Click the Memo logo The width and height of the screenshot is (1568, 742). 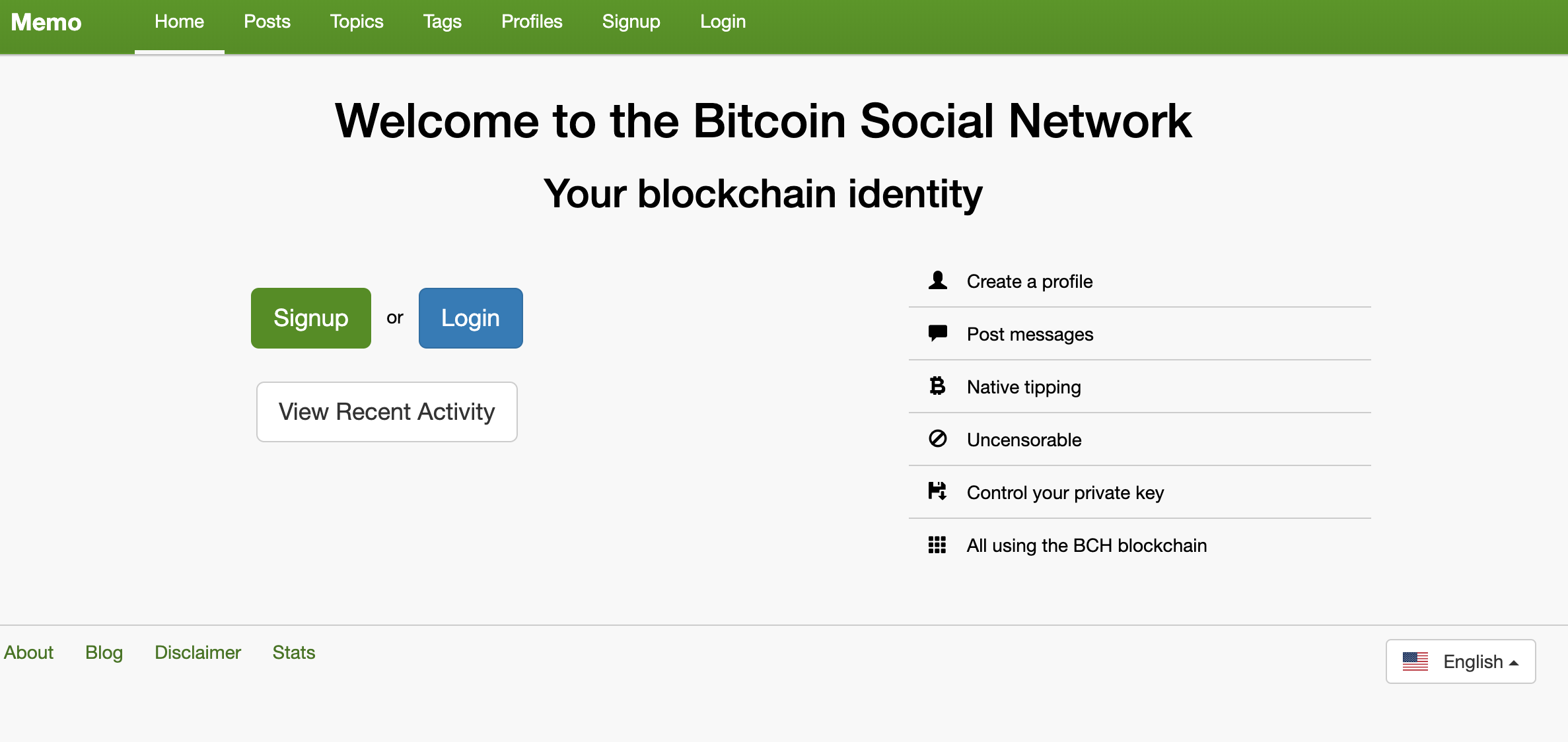[x=46, y=22]
